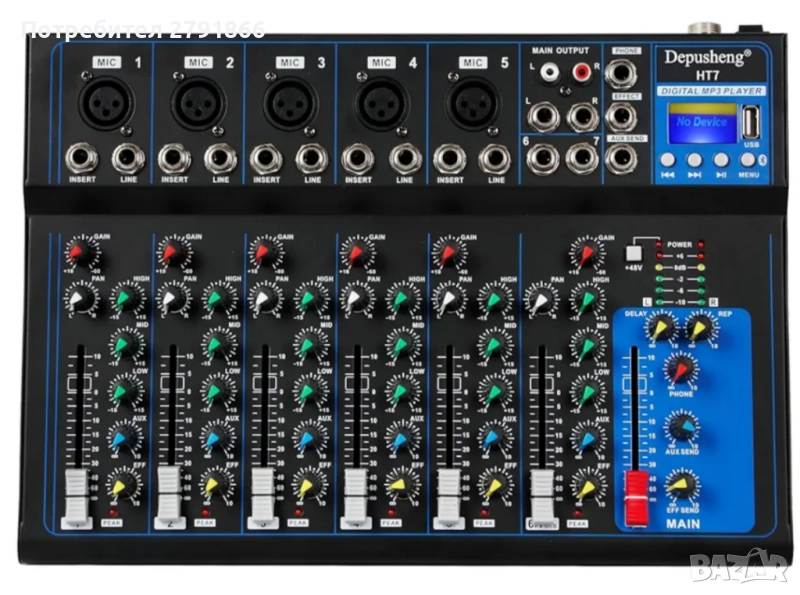Click the yellow DELAY knob
The height and width of the screenshot is (595, 800).
pyautogui.click(x=661, y=327)
